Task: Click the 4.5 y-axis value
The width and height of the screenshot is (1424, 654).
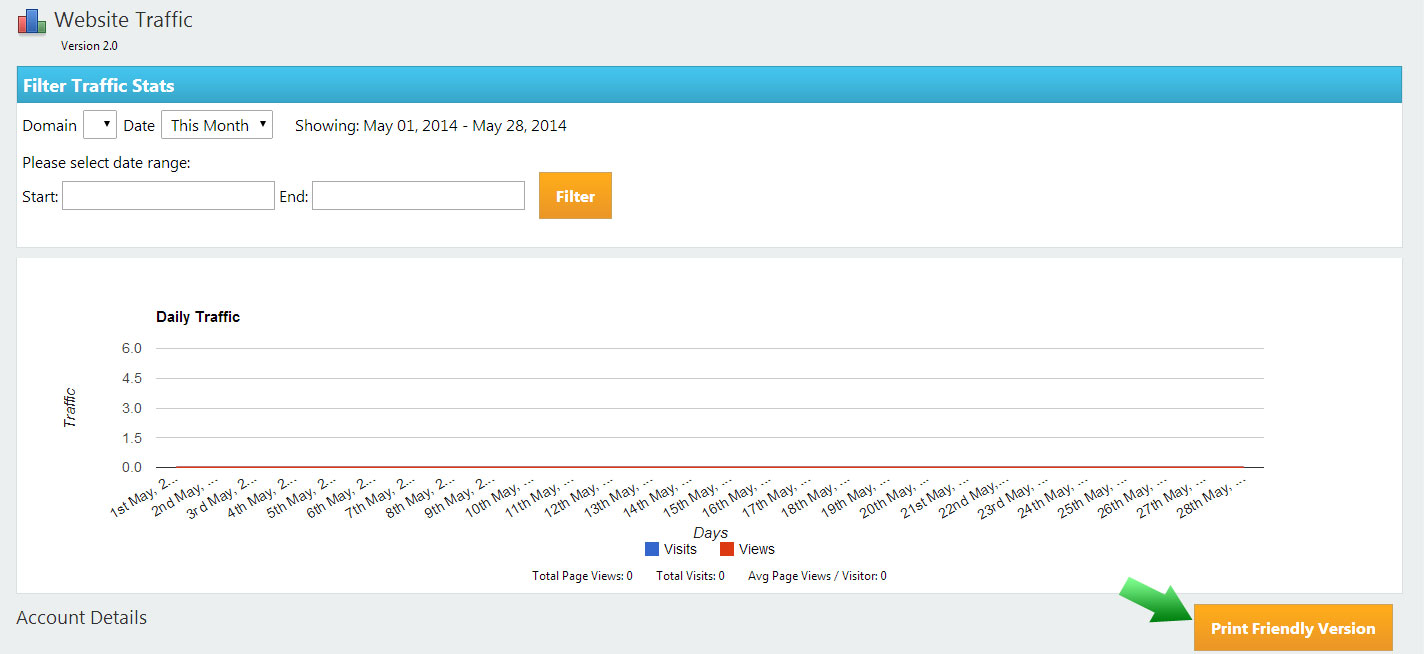Action: (x=132, y=378)
